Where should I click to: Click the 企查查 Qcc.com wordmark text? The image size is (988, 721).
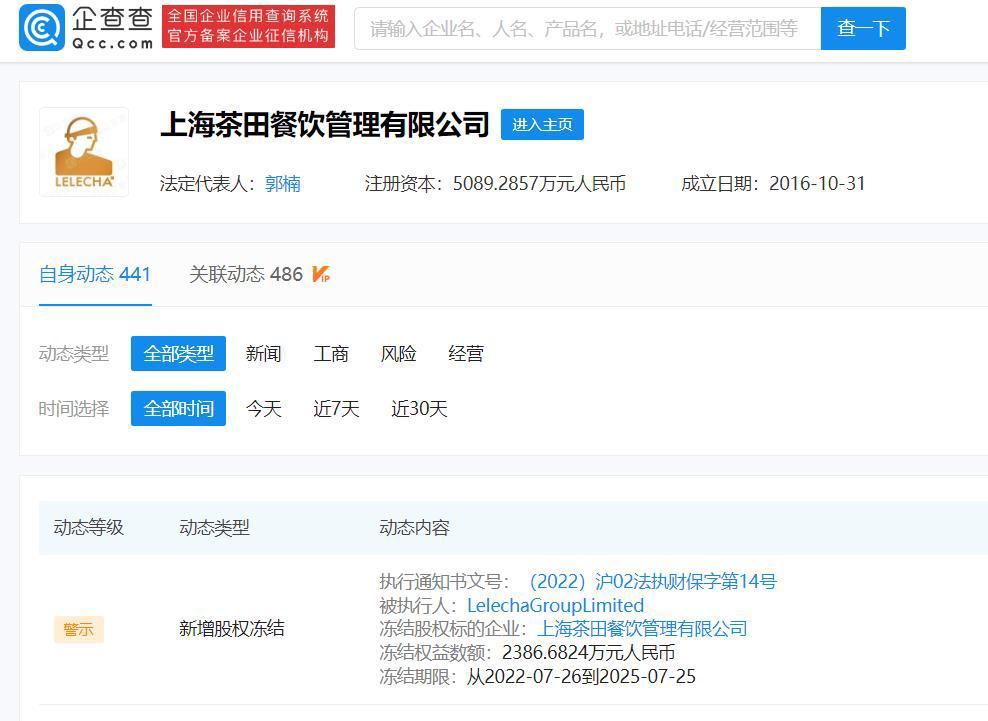112,27
